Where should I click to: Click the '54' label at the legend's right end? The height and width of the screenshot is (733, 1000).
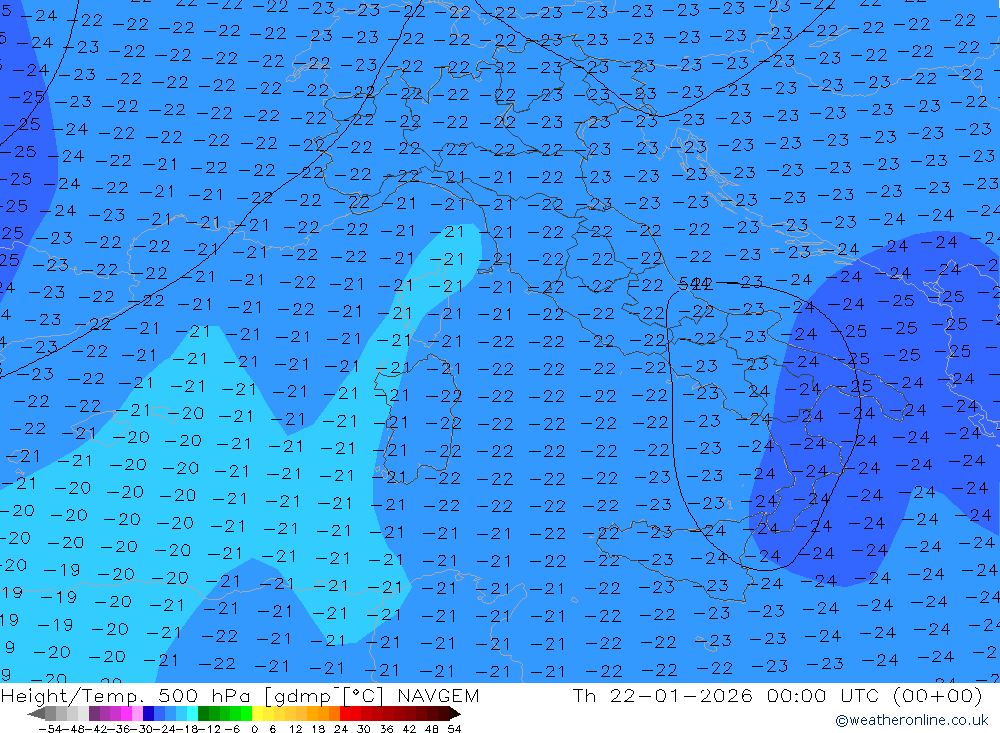click(x=454, y=729)
